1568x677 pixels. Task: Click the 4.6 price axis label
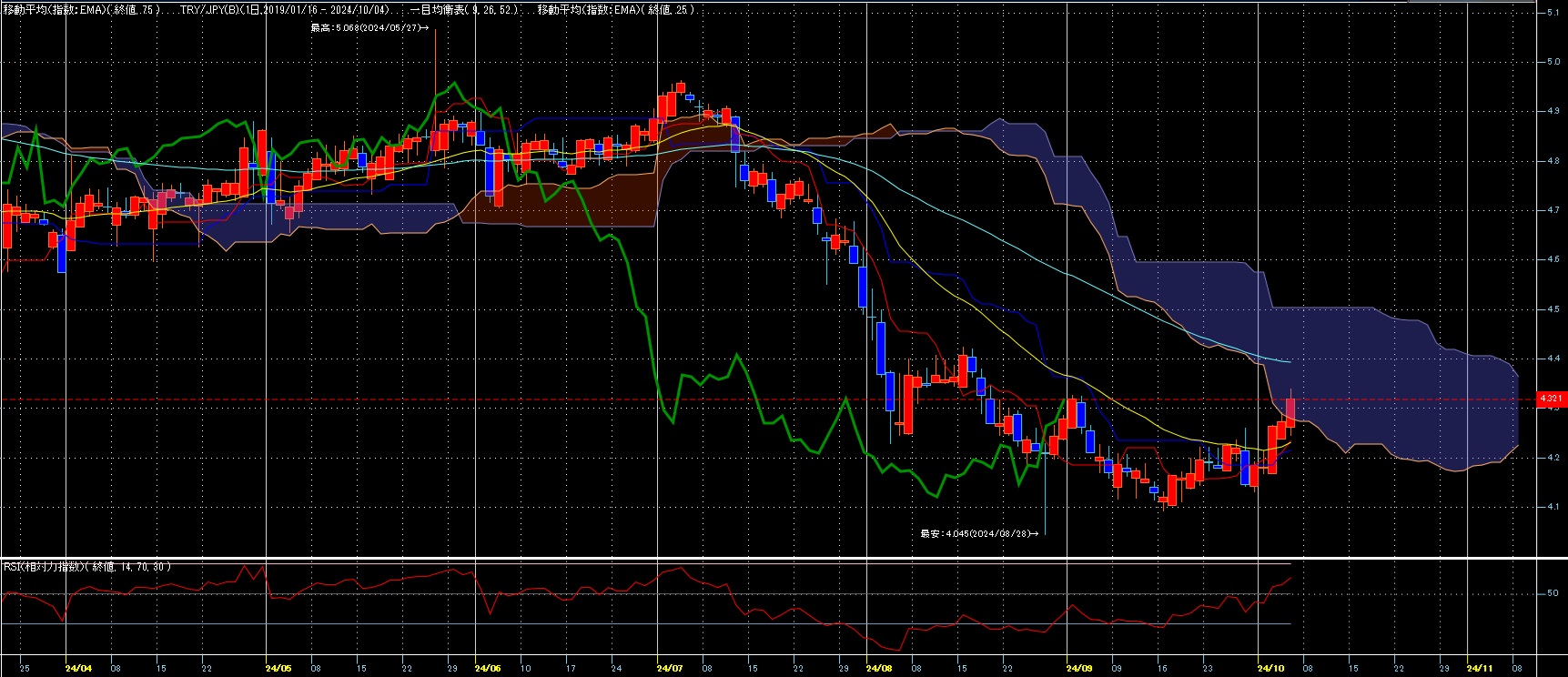1552,259
